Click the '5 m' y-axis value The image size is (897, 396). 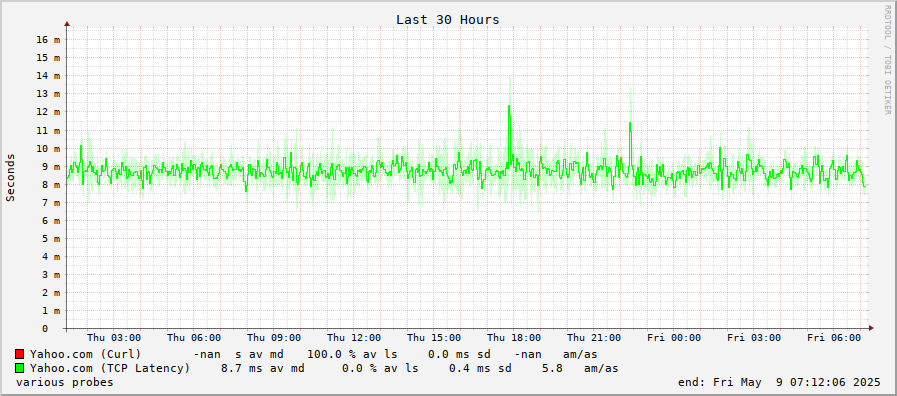point(51,239)
